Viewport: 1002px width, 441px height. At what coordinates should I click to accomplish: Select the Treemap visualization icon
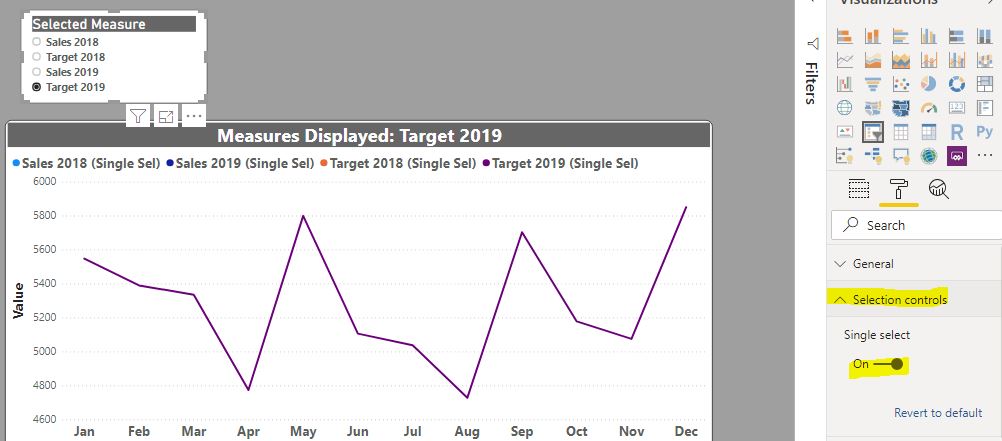(985, 84)
